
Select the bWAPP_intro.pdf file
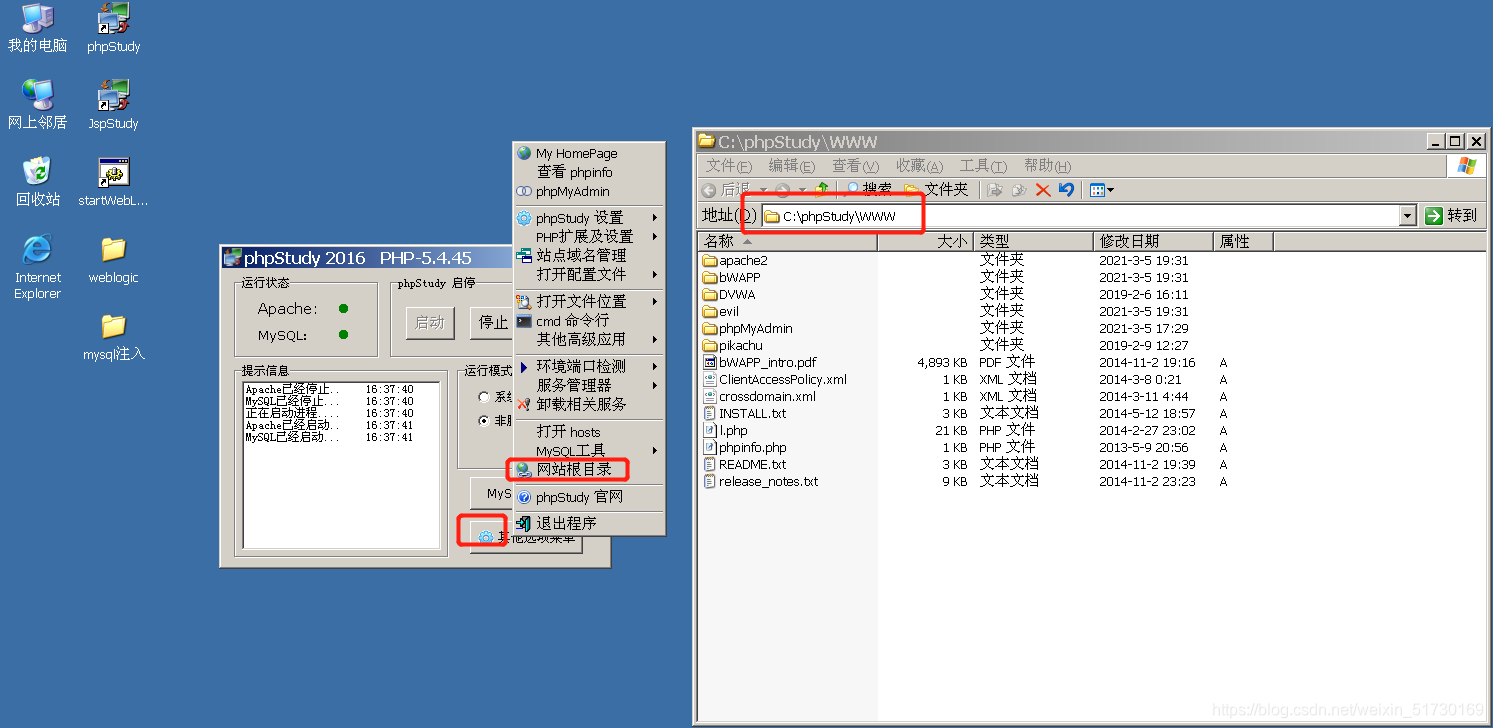coord(760,362)
